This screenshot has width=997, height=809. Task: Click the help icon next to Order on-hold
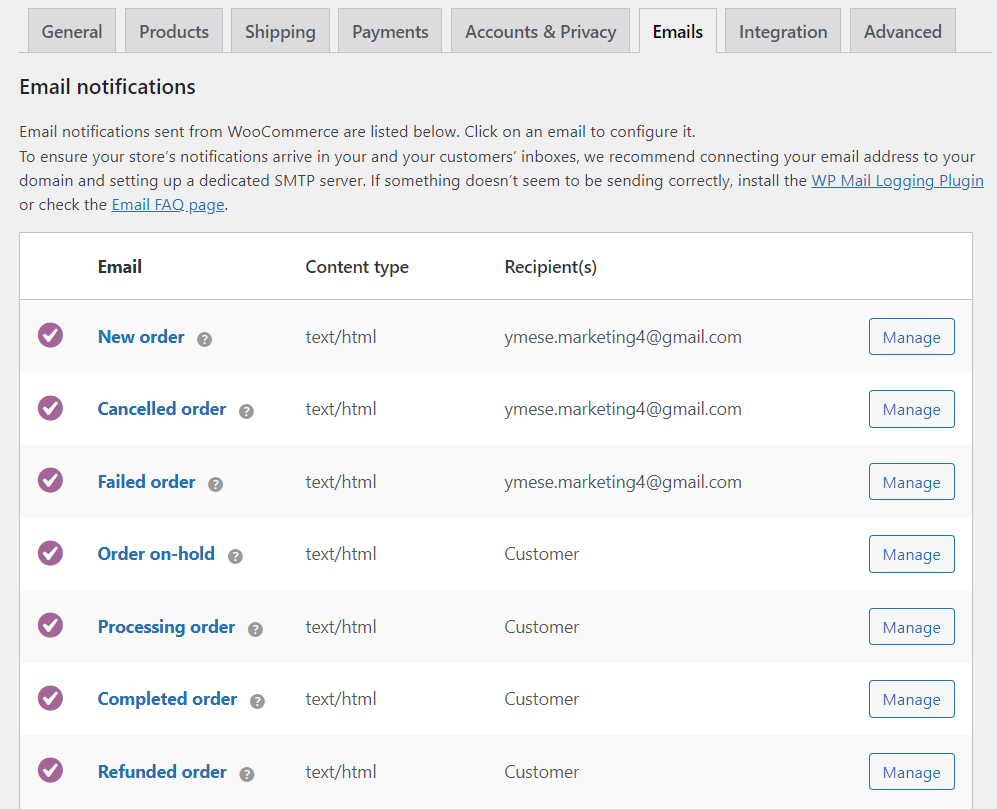pos(235,557)
